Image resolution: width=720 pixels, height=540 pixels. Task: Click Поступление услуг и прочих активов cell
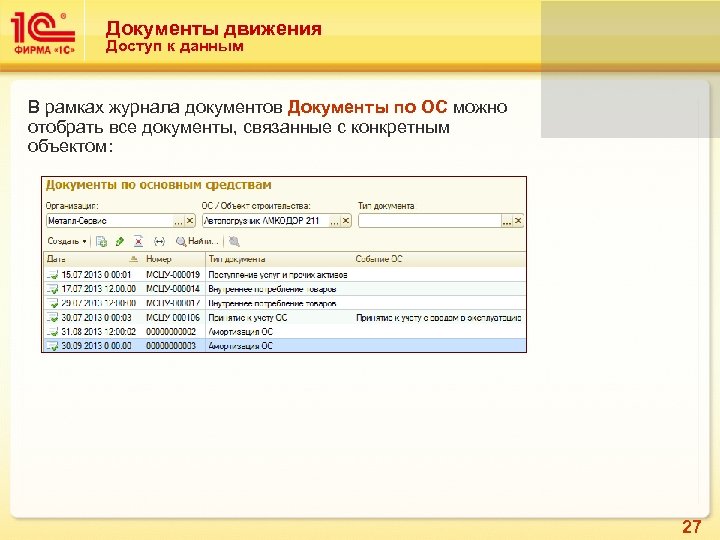point(278,275)
